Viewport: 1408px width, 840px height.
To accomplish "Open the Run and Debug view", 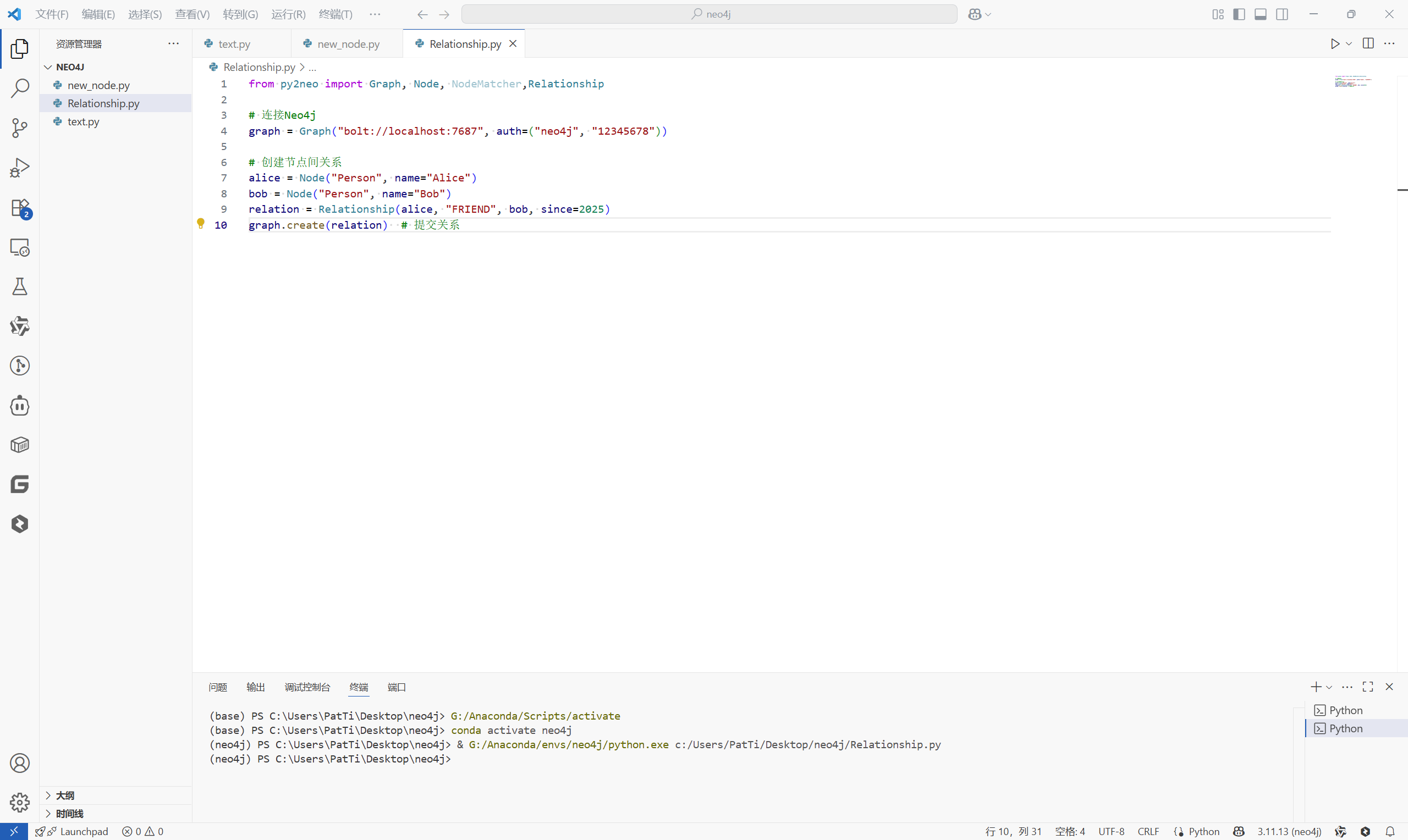I will [x=20, y=168].
